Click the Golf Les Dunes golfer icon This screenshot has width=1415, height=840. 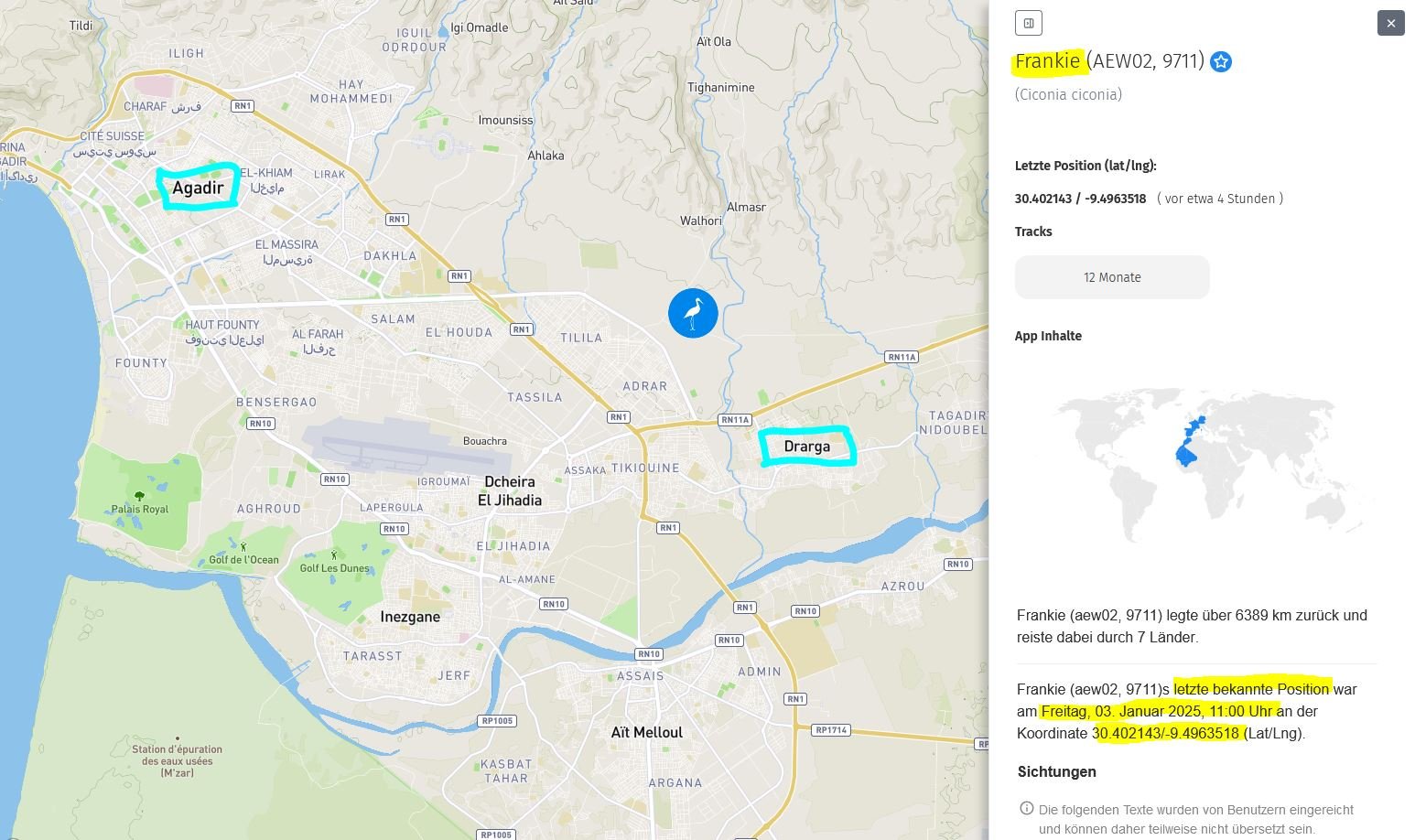point(334,555)
